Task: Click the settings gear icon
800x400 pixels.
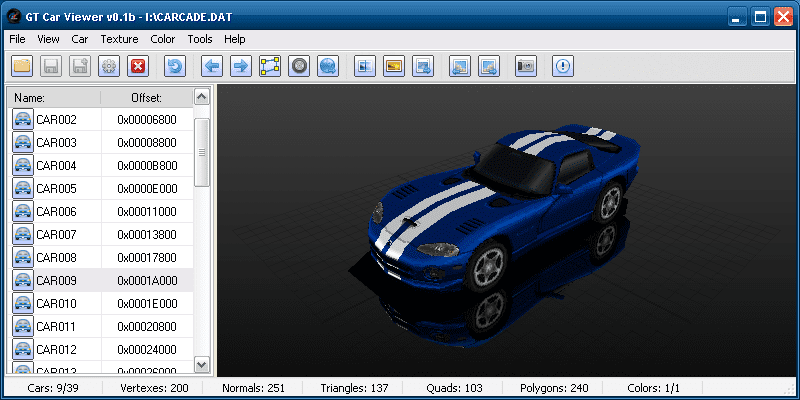Action: (110, 67)
